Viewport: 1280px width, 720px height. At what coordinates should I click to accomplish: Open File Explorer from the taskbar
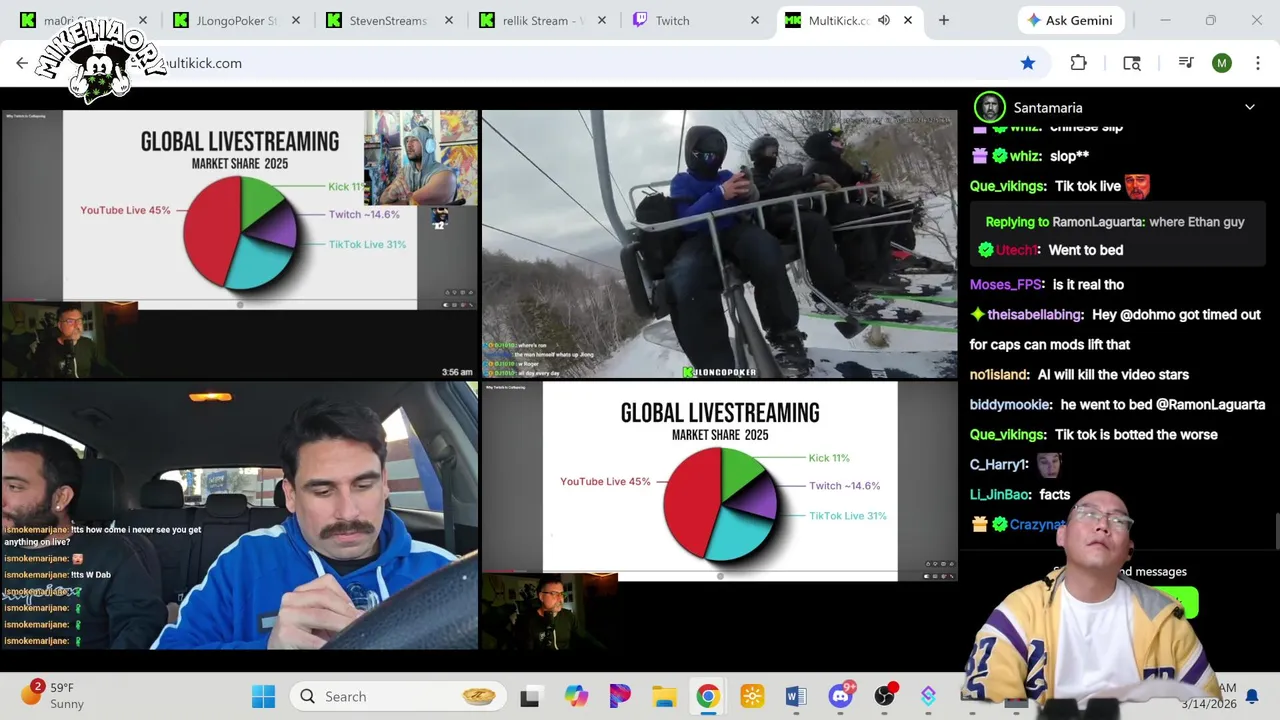coord(664,696)
